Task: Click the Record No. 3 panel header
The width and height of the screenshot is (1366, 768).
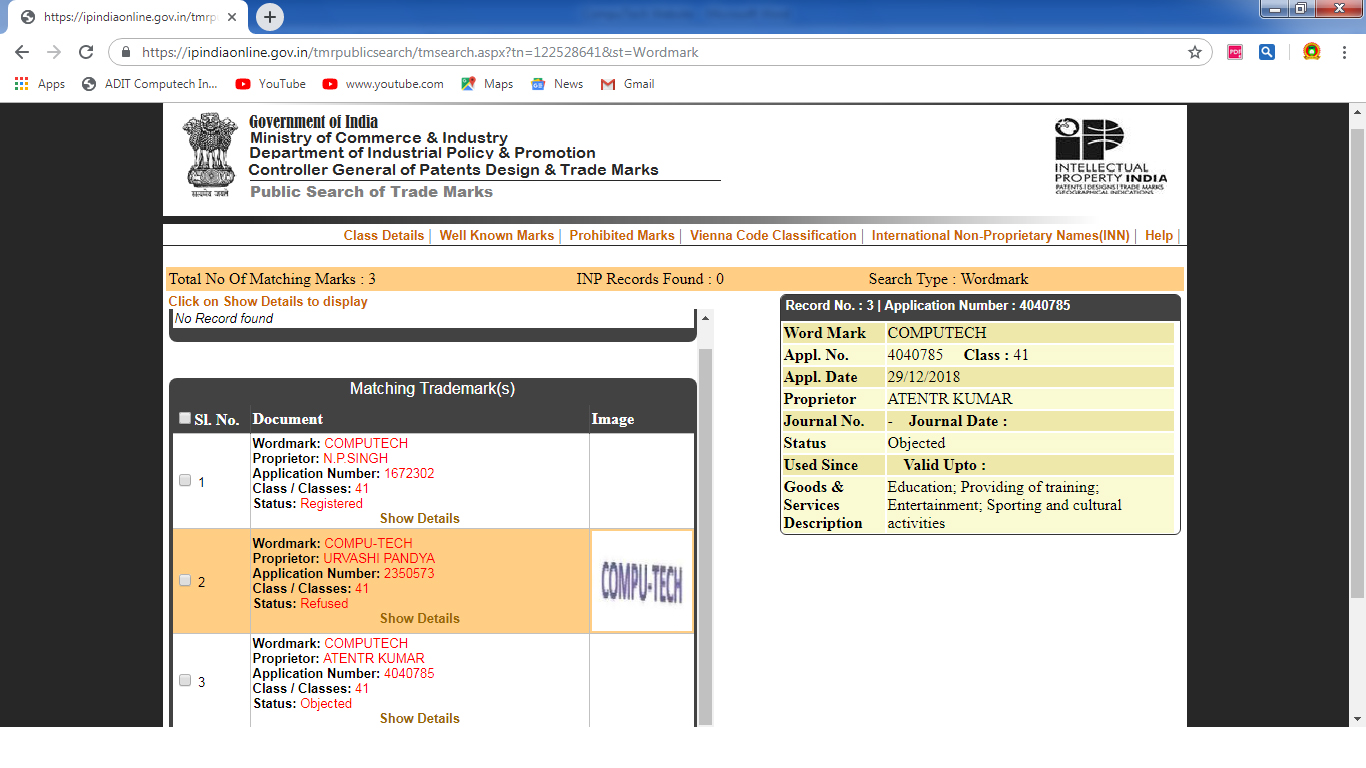Action: pos(980,306)
